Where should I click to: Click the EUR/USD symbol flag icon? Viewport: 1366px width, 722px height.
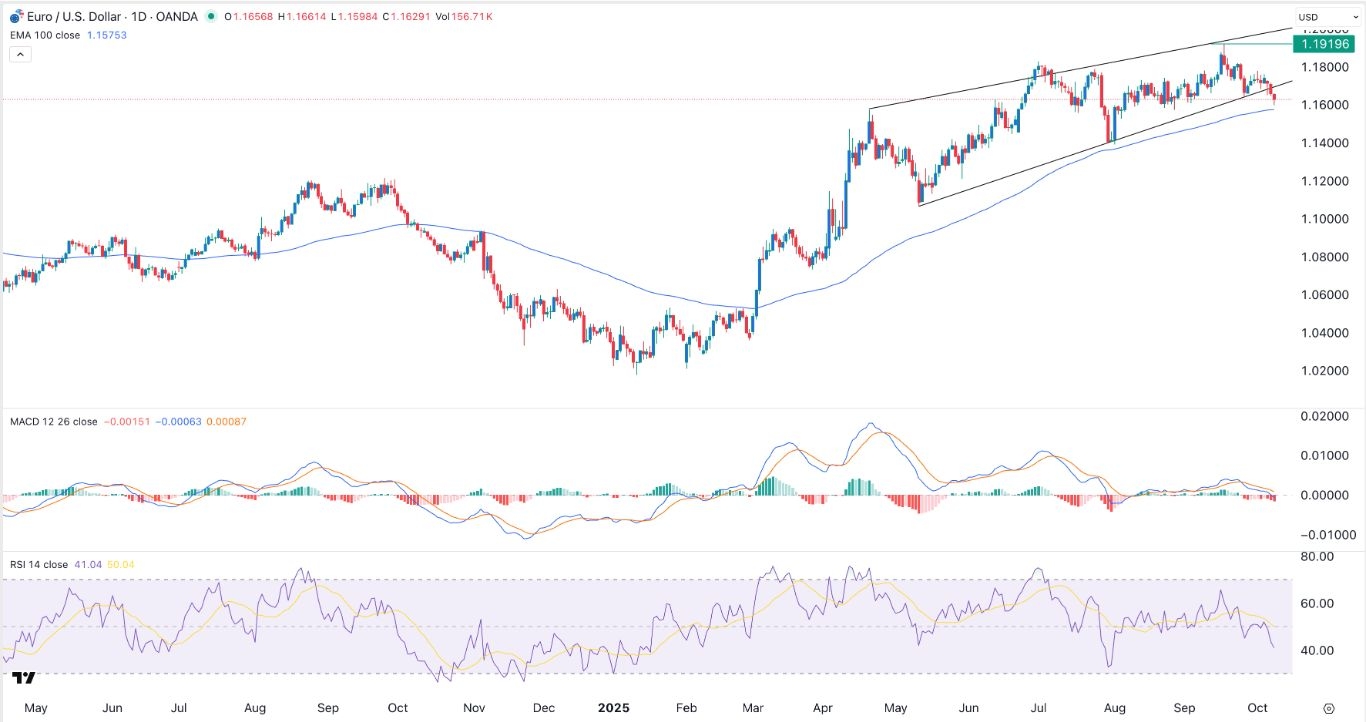click(14, 16)
